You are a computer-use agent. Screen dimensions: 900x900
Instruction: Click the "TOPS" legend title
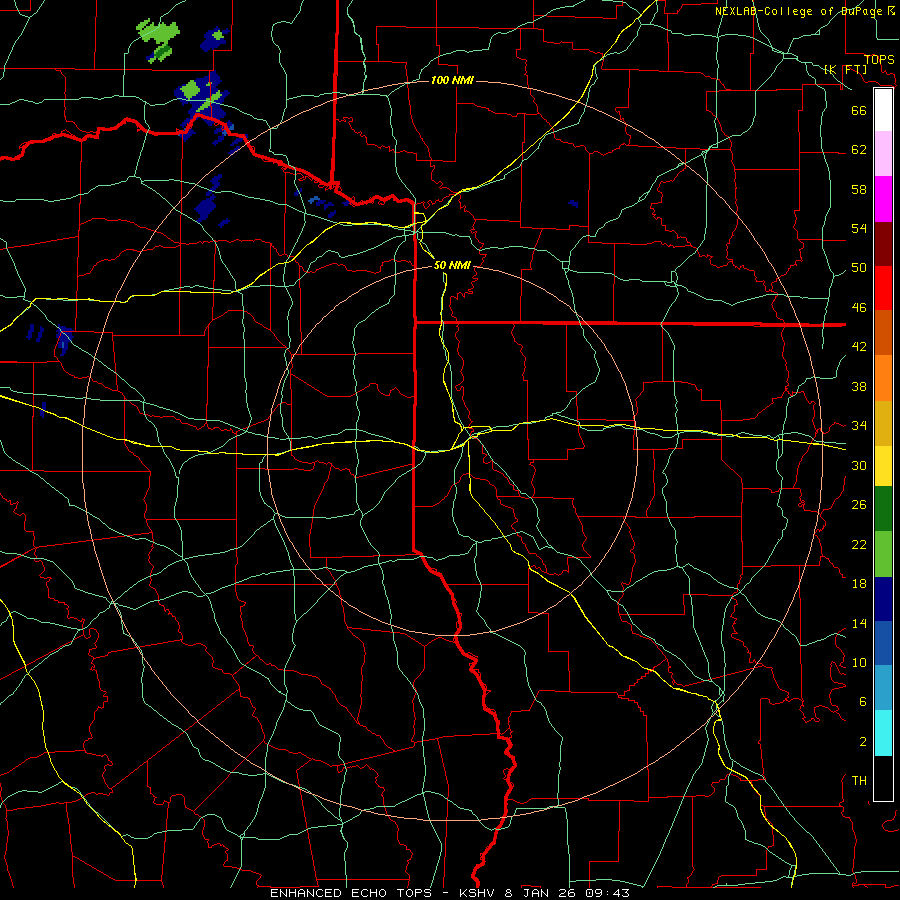[879, 60]
